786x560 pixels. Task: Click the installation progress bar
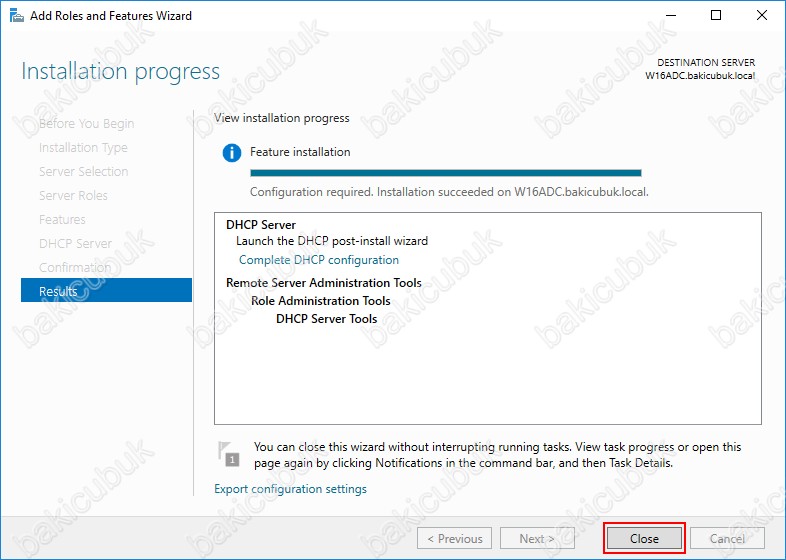click(445, 173)
